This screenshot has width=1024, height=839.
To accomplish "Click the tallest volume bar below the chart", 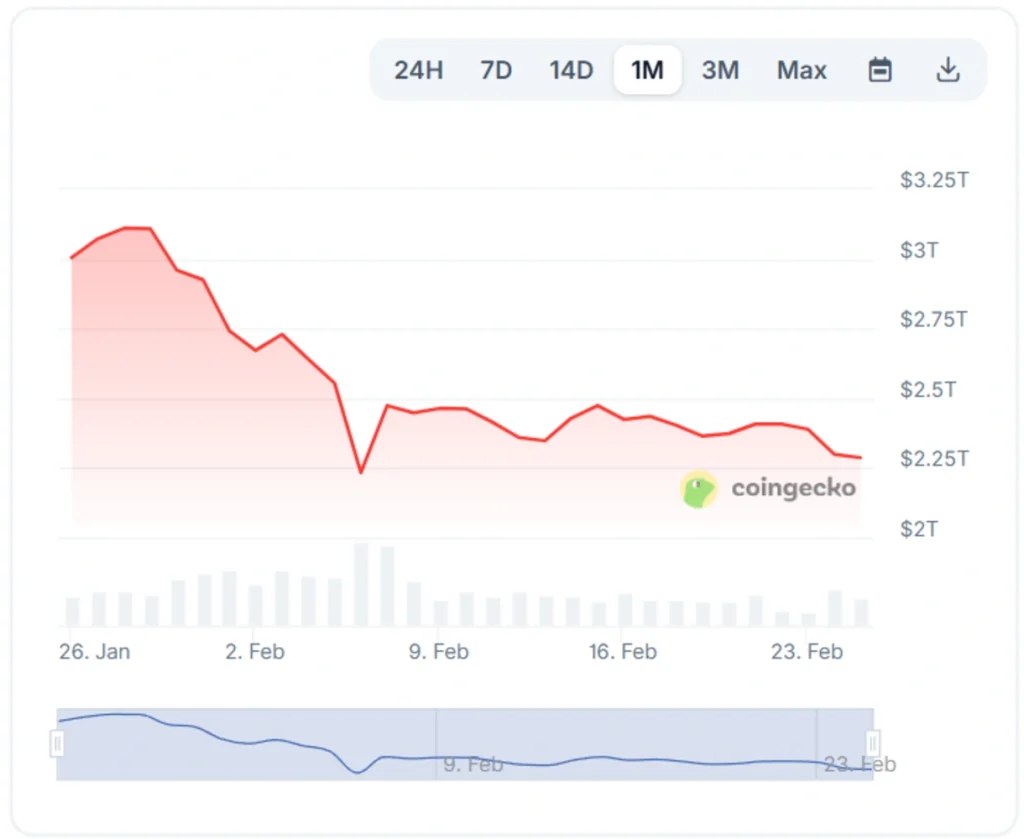I will click(360, 580).
